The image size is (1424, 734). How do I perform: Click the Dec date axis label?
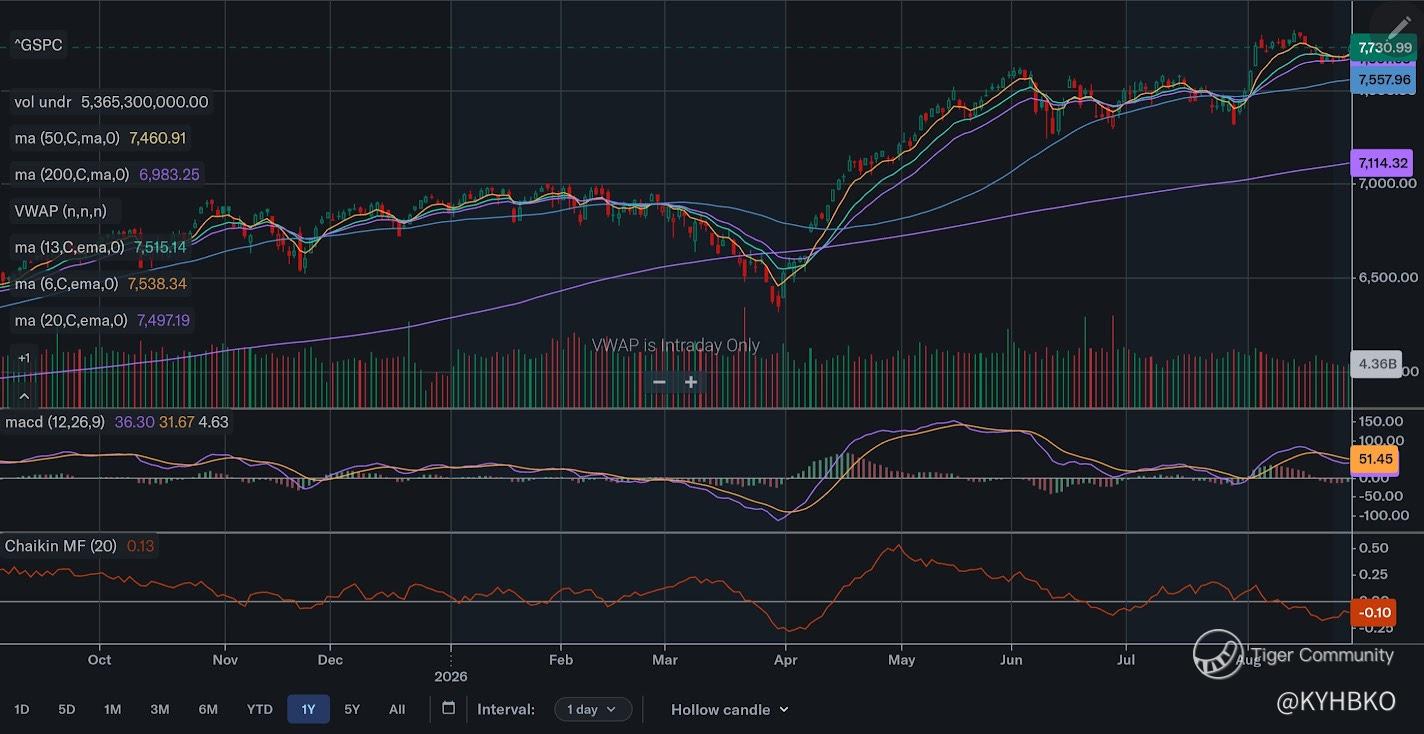[x=330, y=660]
